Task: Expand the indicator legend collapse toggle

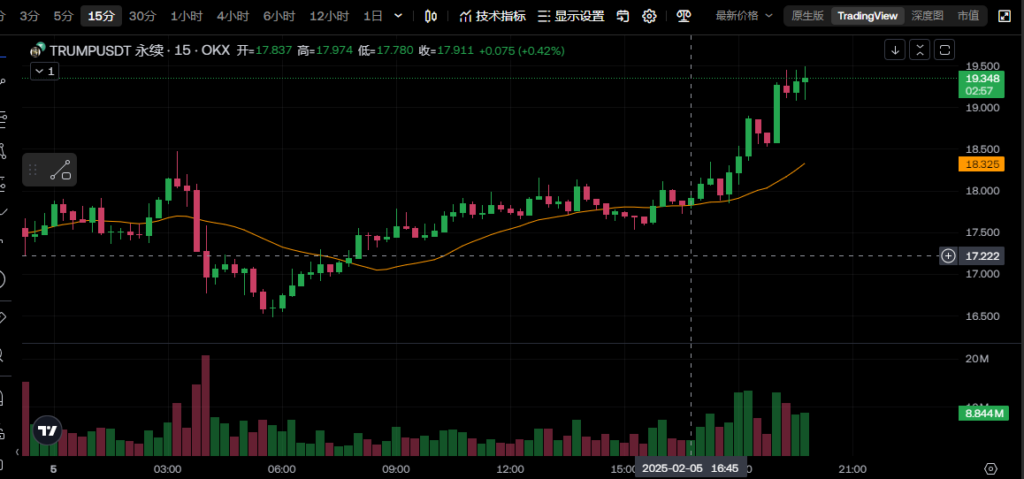Action: pyautogui.click(x=44, y=71)
